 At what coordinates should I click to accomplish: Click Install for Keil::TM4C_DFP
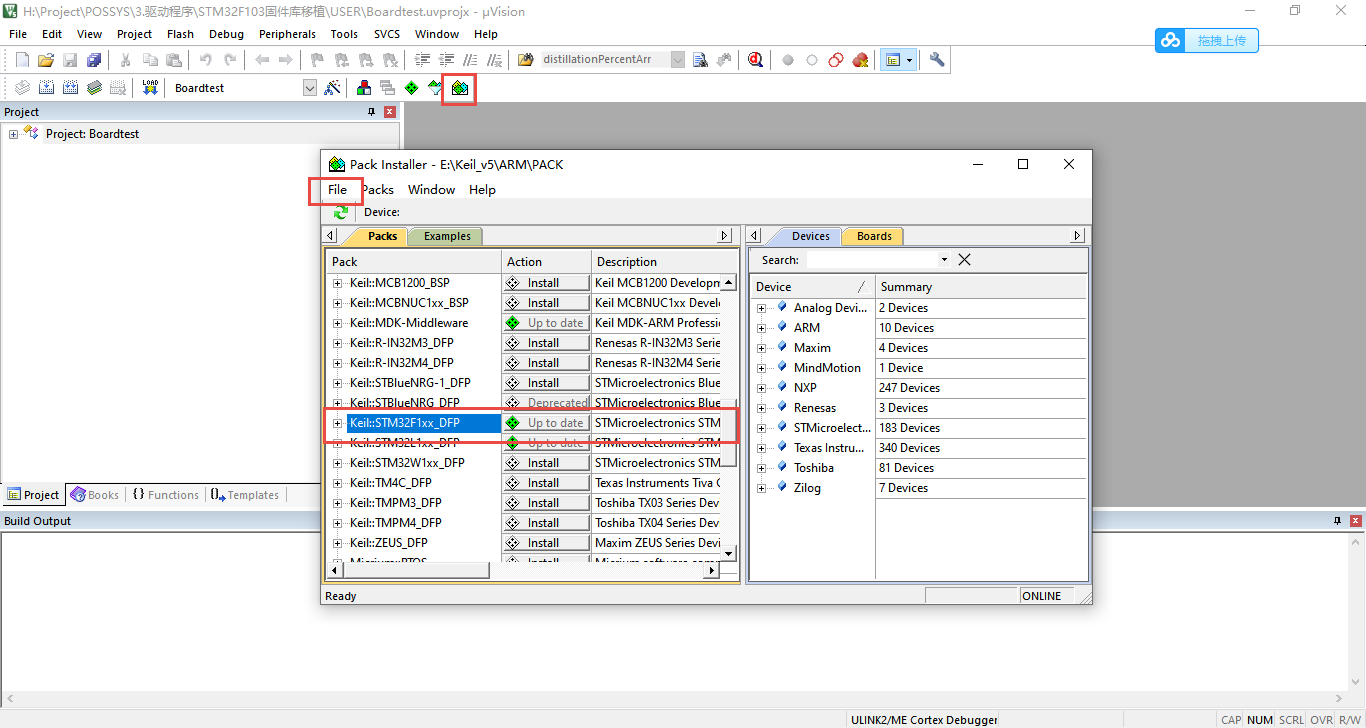click(546, 483)
